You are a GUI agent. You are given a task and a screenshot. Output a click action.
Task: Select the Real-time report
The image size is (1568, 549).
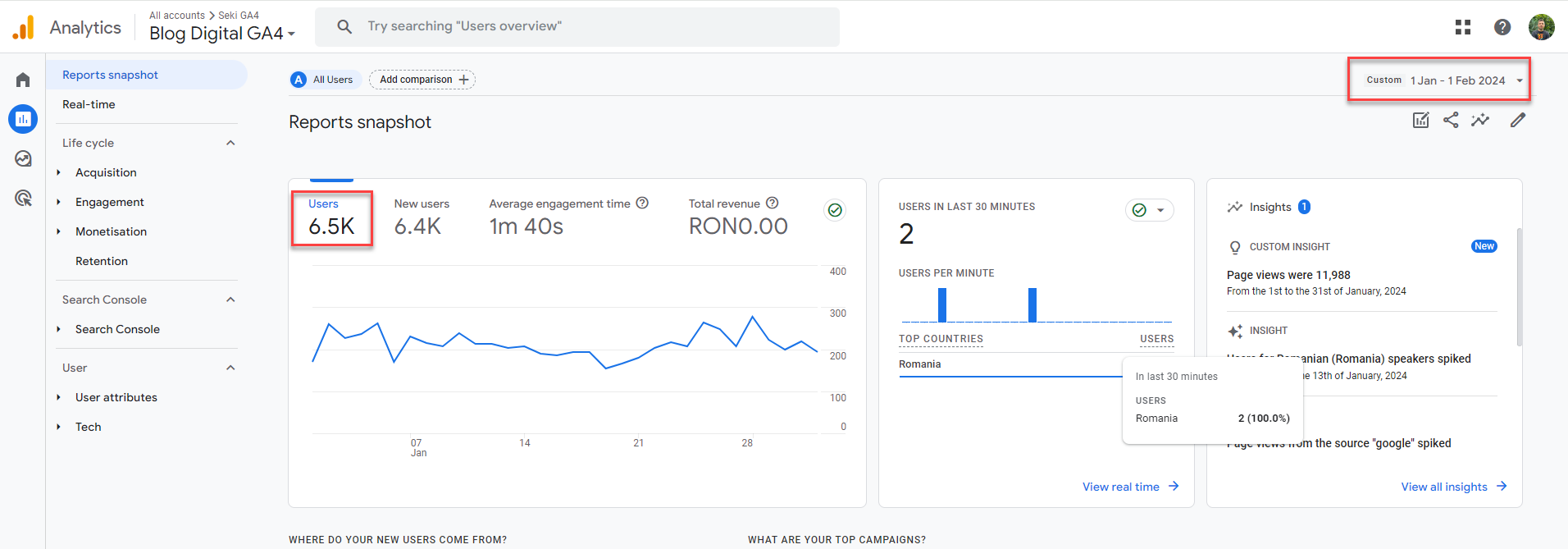pos(89,104)
